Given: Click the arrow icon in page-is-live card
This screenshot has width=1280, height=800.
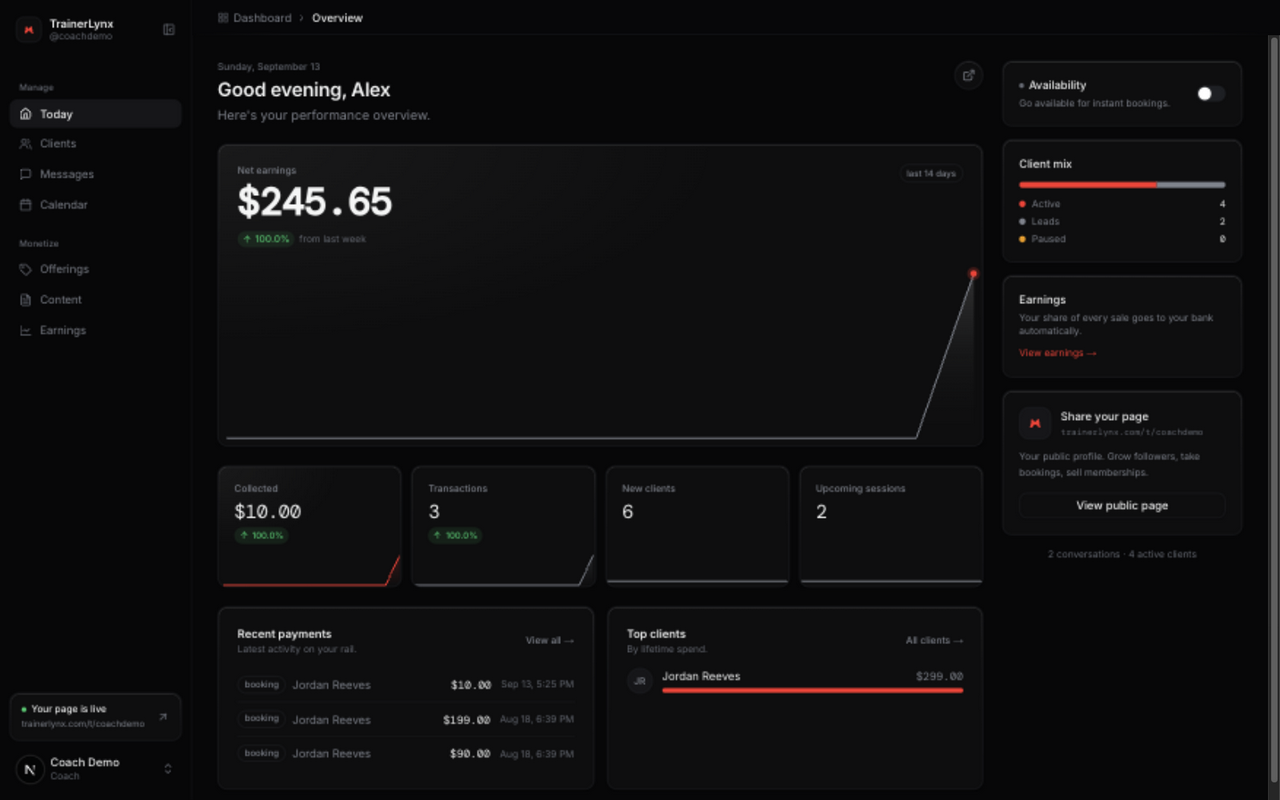Looking at the screenshot, I should tap(163, 717).
